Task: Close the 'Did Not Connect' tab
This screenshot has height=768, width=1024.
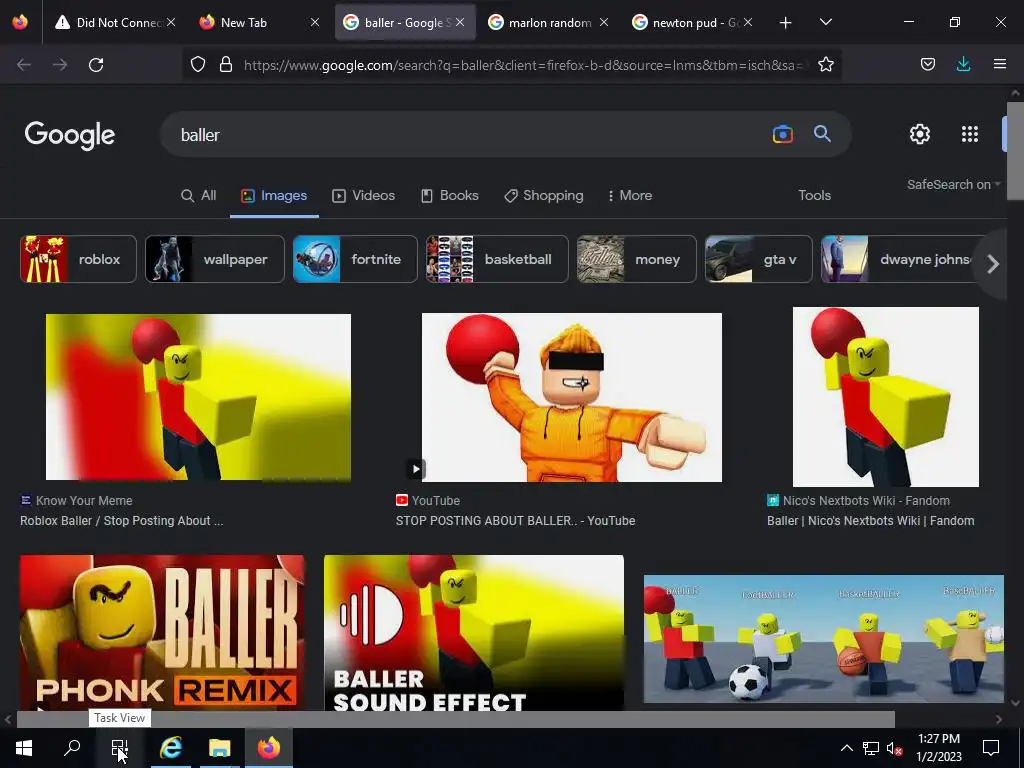Action: click(x=170, y=22)
